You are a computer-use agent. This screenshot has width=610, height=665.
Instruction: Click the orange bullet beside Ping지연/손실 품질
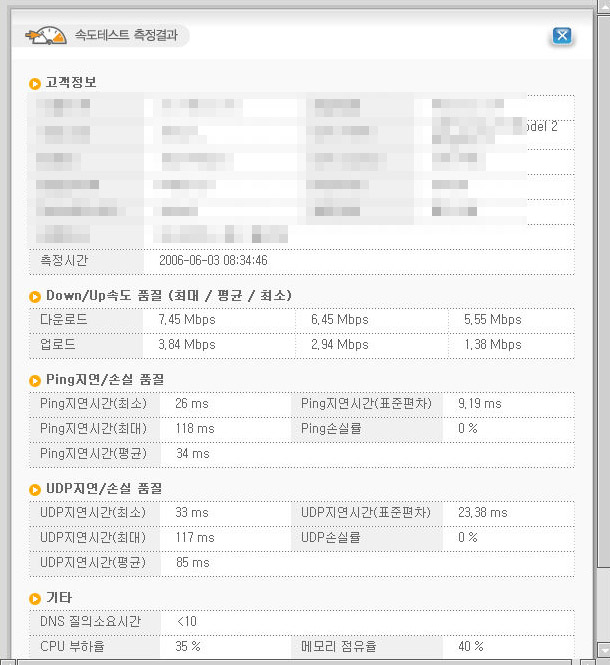point(35,381)
